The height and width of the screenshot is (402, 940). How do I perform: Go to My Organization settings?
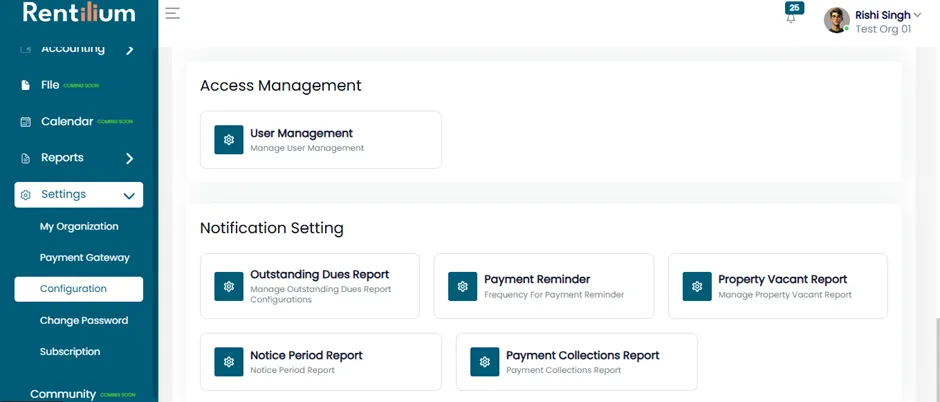point(79,226)
